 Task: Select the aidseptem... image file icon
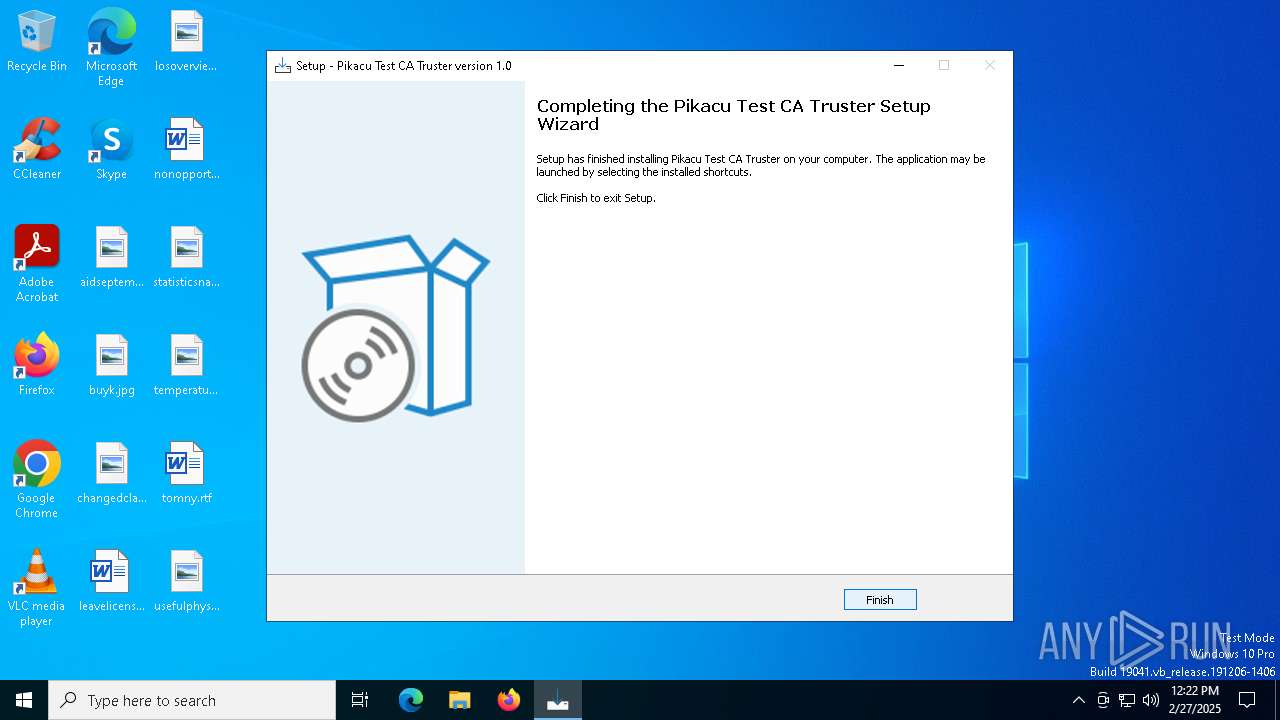coord(111,258)
